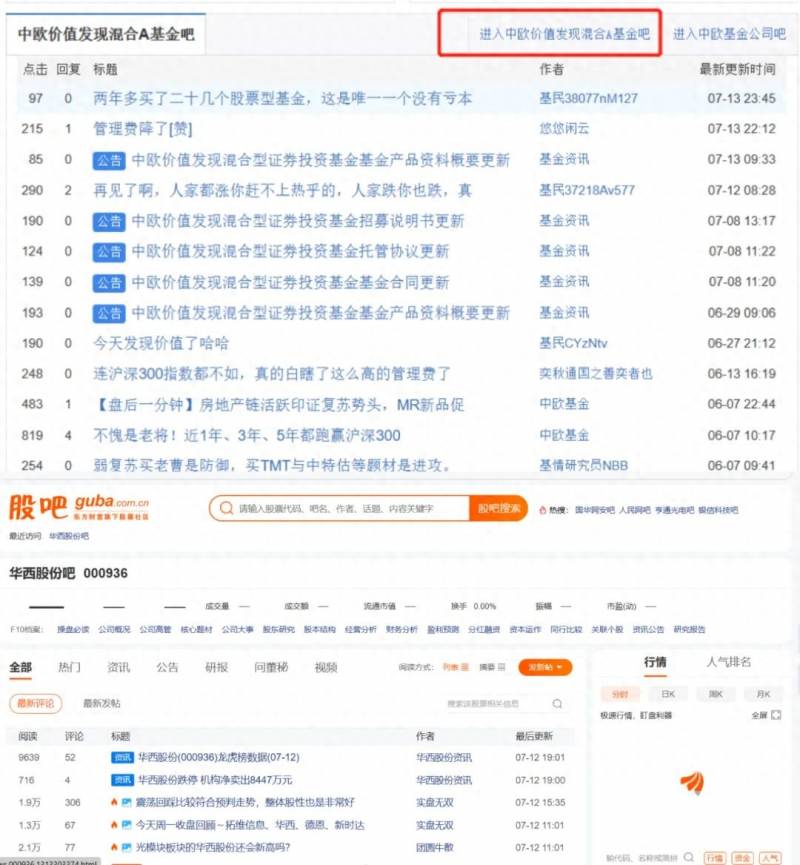This screenshot has height=865, width=800.
Task: Select the 月K chart period
Action: pos(763,694)
